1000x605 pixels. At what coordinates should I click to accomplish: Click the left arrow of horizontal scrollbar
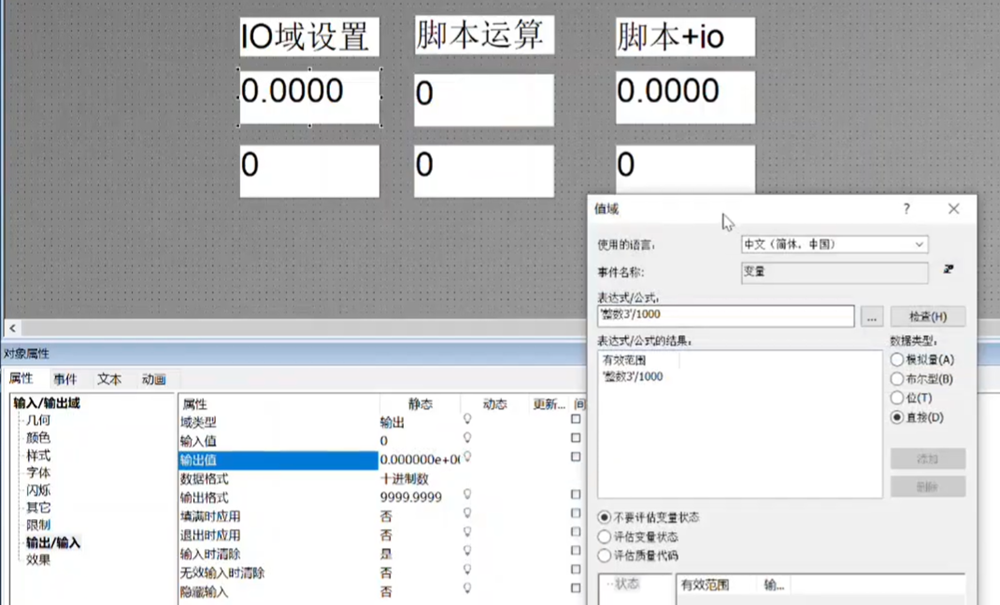12,328
